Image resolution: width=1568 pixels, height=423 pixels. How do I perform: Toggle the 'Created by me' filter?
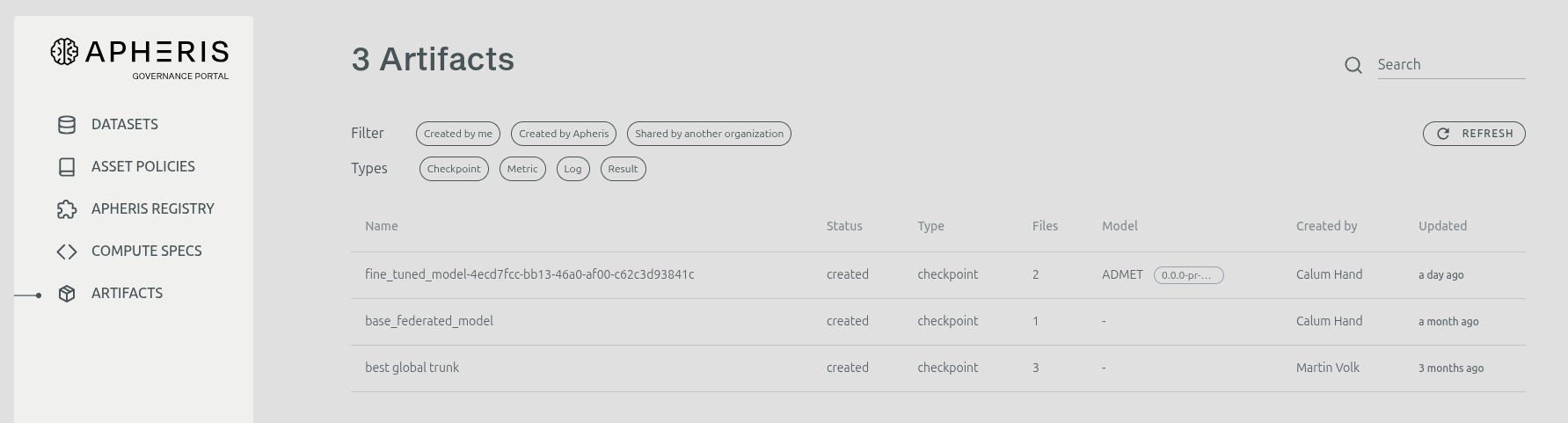457,134
